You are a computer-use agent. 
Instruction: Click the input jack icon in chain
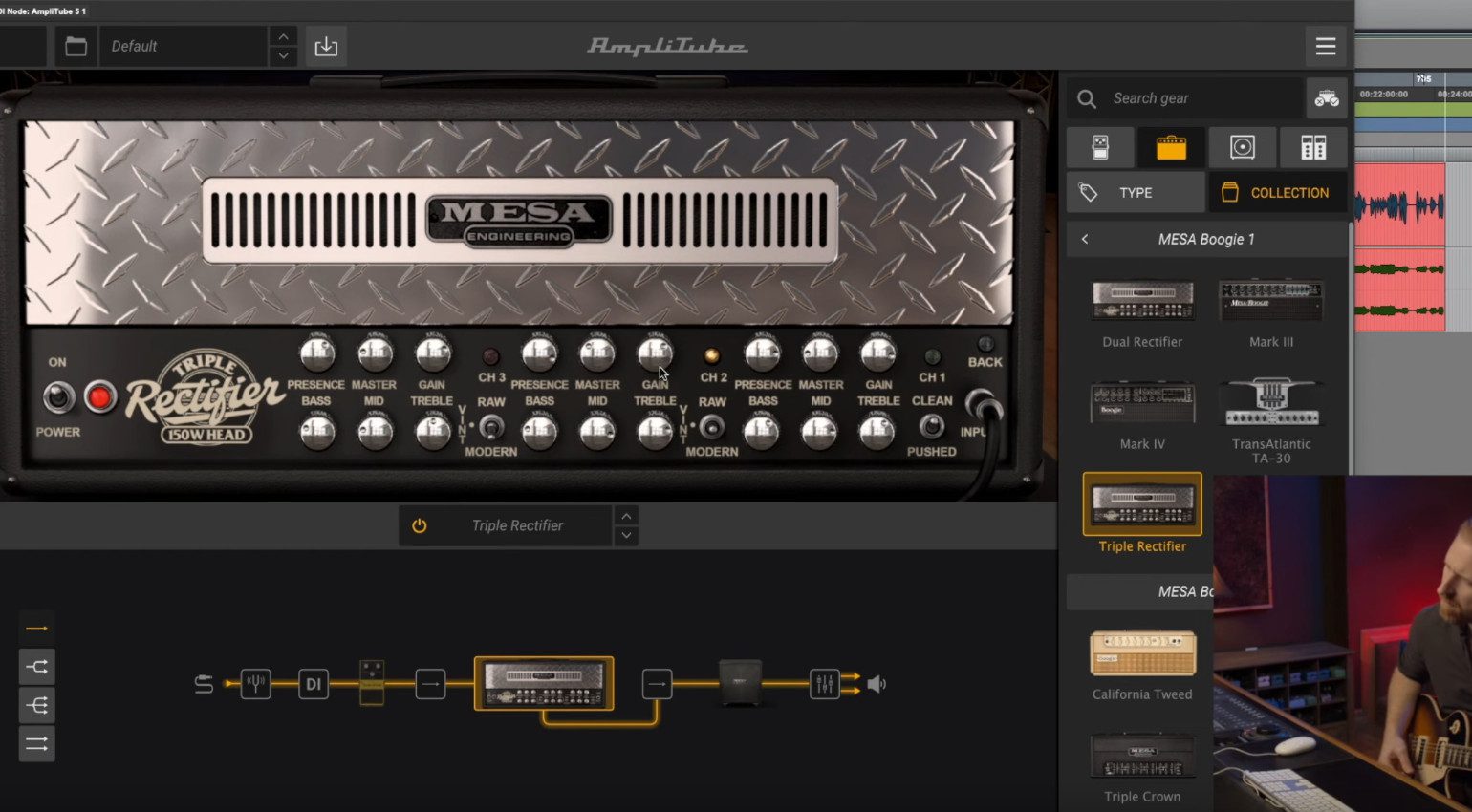click(x=204, y=684)
